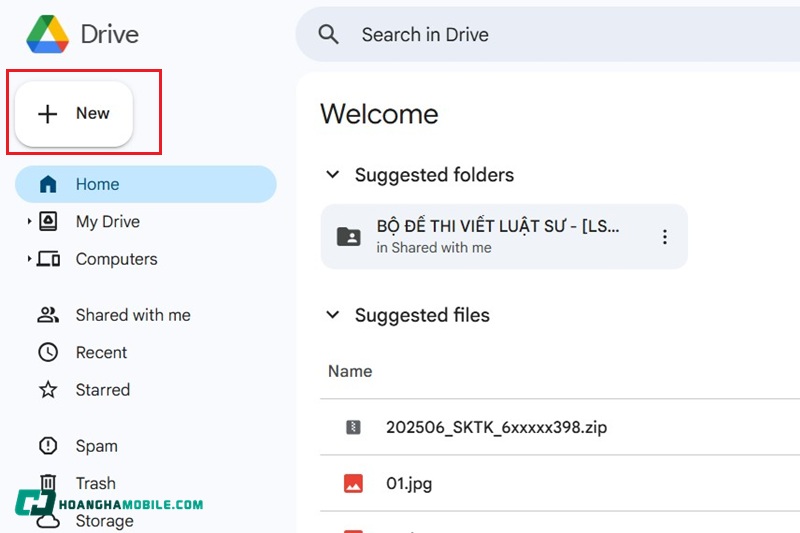
Task: Collapse the Suggested files section
Action: (x=332, y=315)
